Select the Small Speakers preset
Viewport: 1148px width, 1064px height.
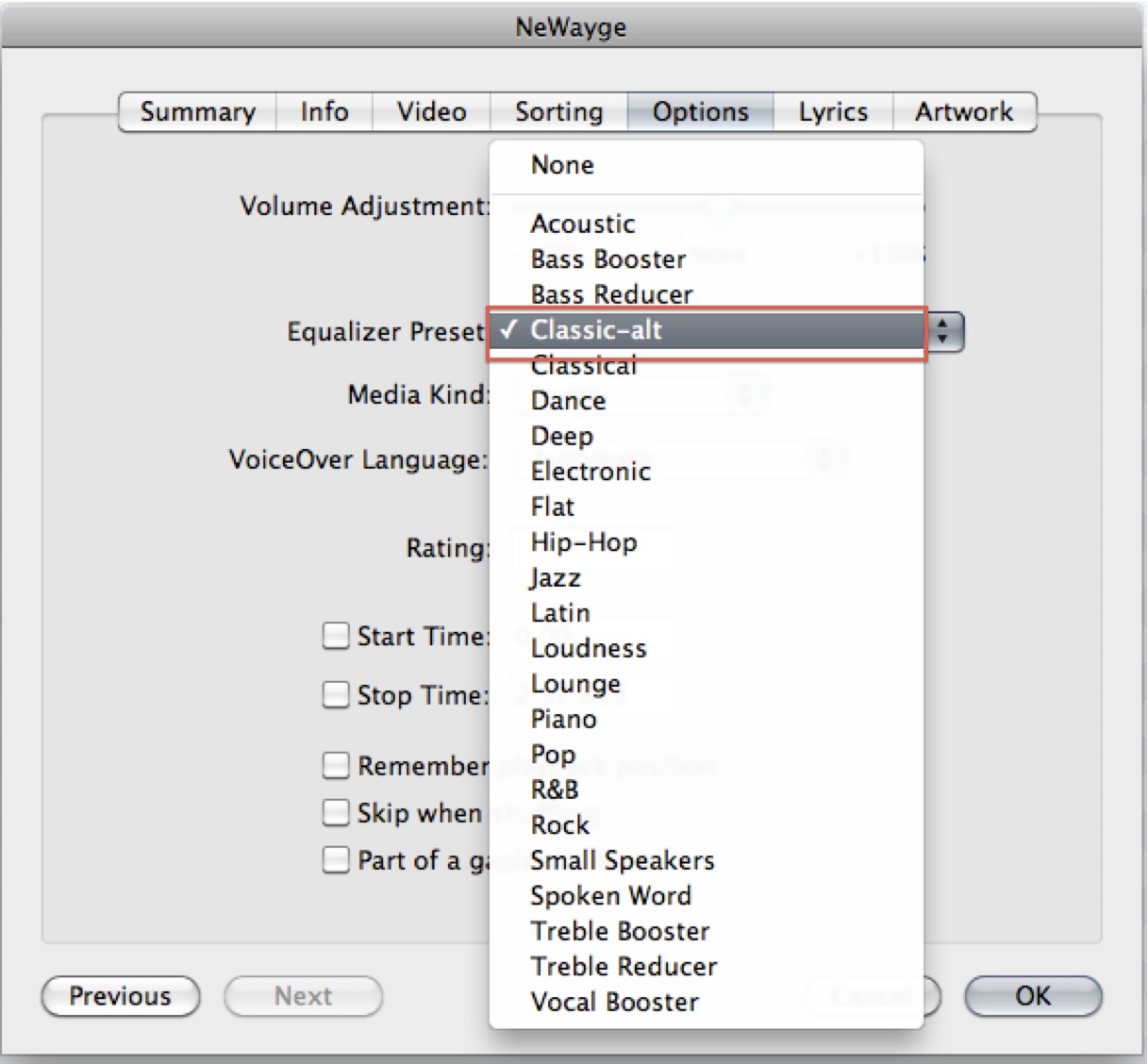point(622,860)
